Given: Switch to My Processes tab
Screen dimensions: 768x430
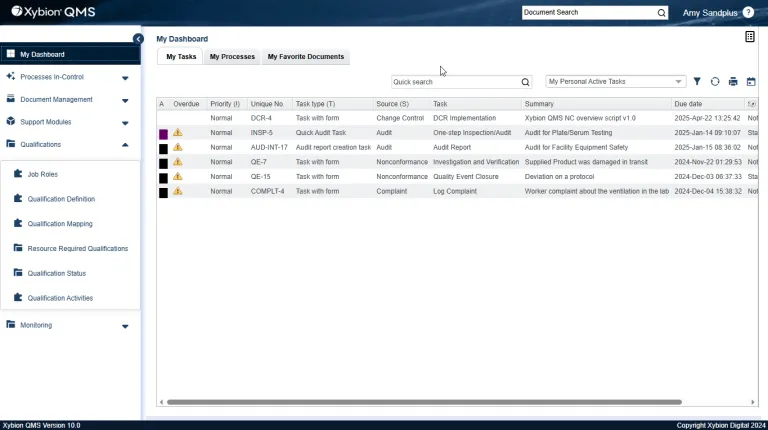Looking at the screenshot, I should (232, 57).
